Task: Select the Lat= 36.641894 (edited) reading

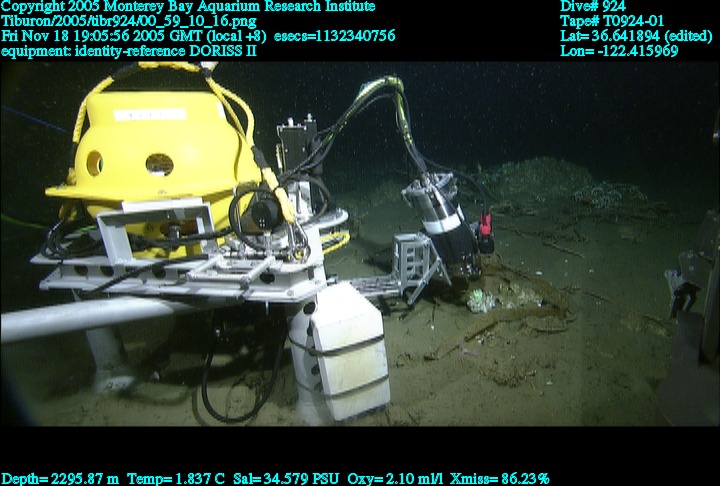Action: point(636,36)
